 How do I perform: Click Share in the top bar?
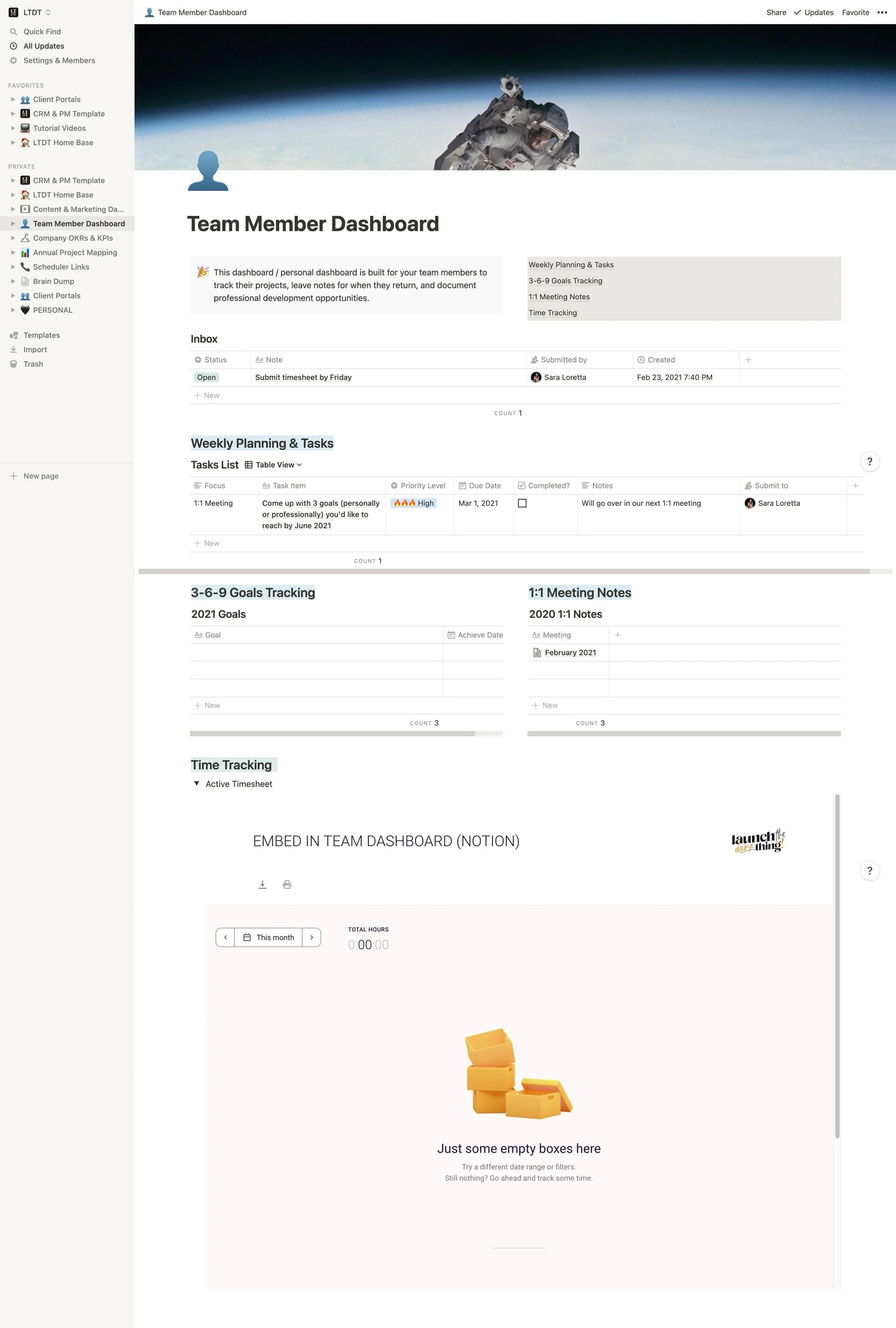776,12
